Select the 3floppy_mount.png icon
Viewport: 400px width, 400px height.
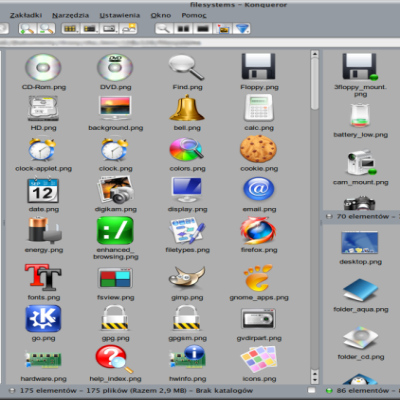[x=360, y=68]
